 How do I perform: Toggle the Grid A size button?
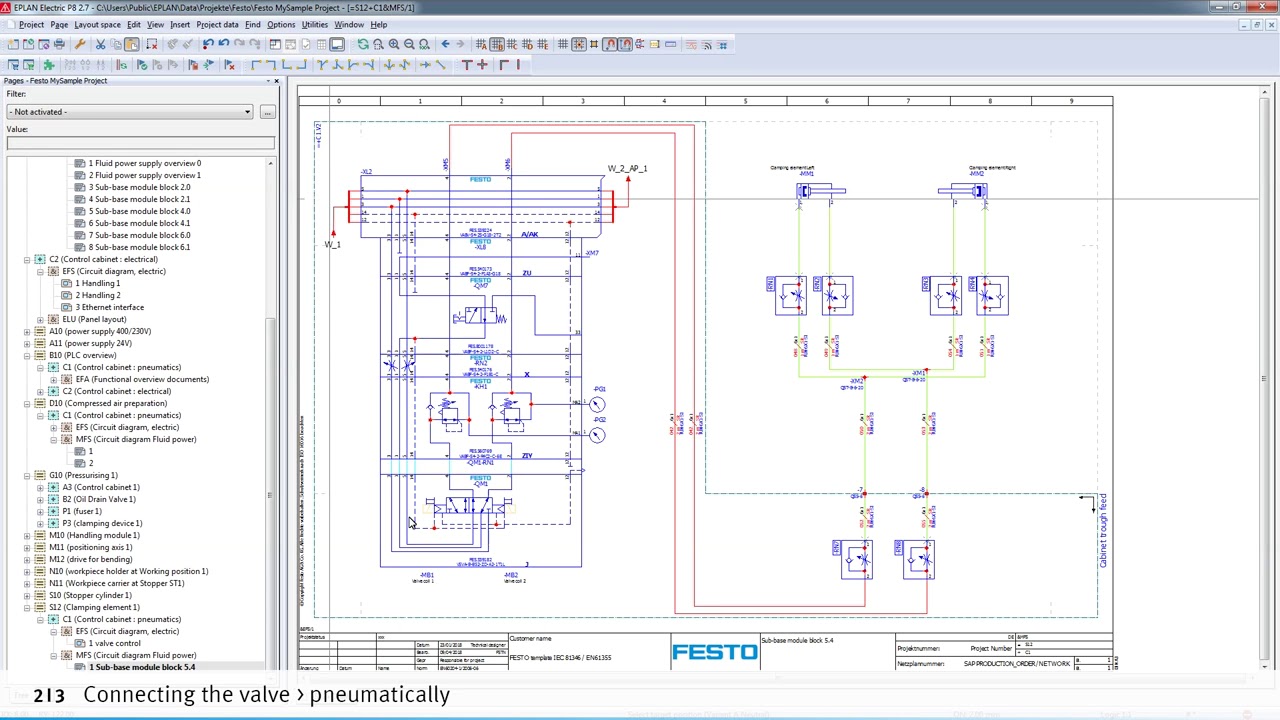(481, 44)
